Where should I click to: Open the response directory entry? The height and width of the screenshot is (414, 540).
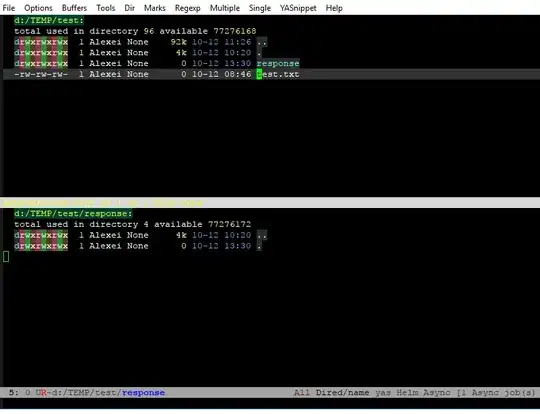pos(278,63)
